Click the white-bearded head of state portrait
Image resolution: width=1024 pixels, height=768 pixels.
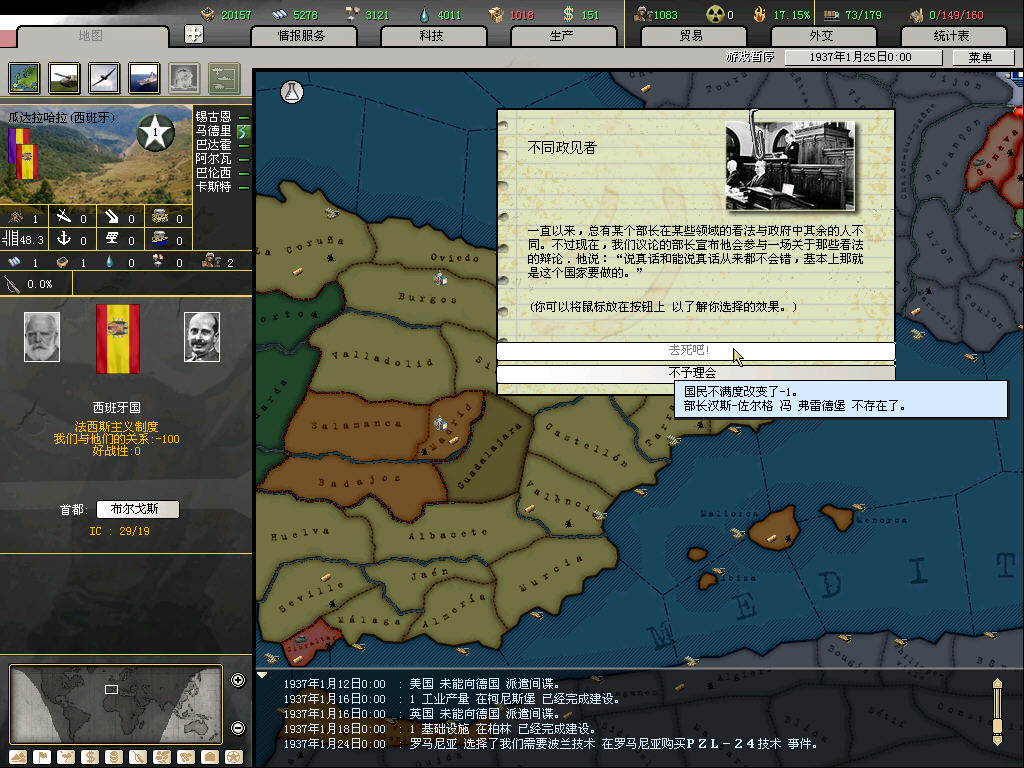coord(42,337)
